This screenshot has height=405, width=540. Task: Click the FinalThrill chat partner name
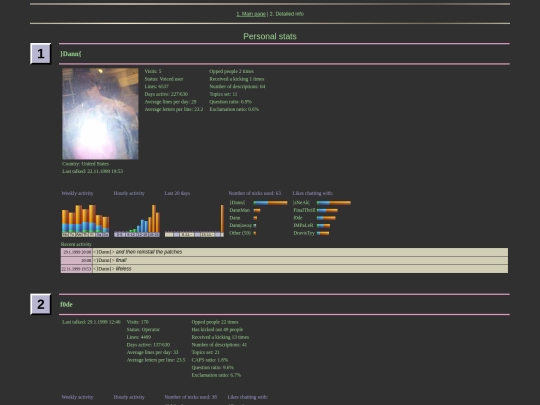coord(304,210)
